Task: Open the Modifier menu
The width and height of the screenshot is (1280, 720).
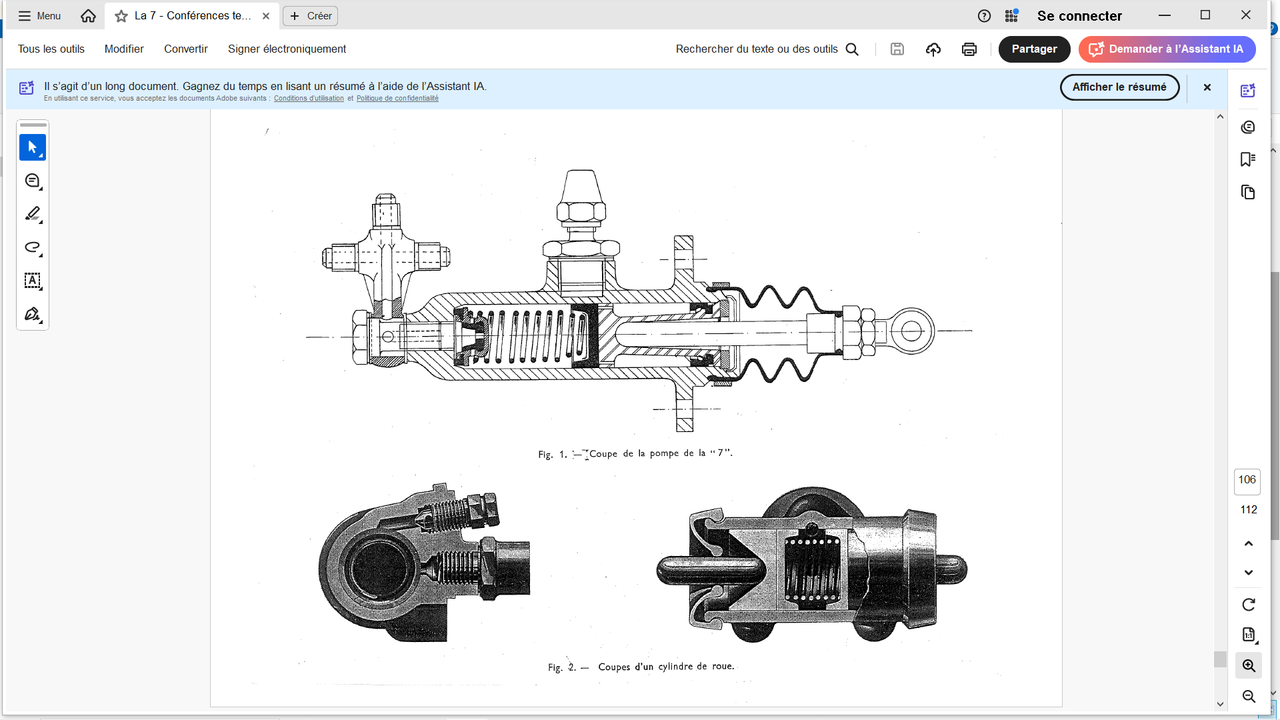Action: click(x=124, y=49)
